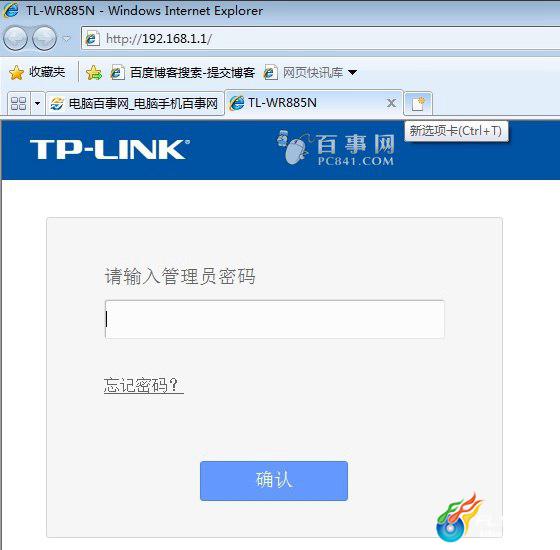
Task: Open the 百度博客搜索-提交博客 bookmark
Action: (183, 72)
